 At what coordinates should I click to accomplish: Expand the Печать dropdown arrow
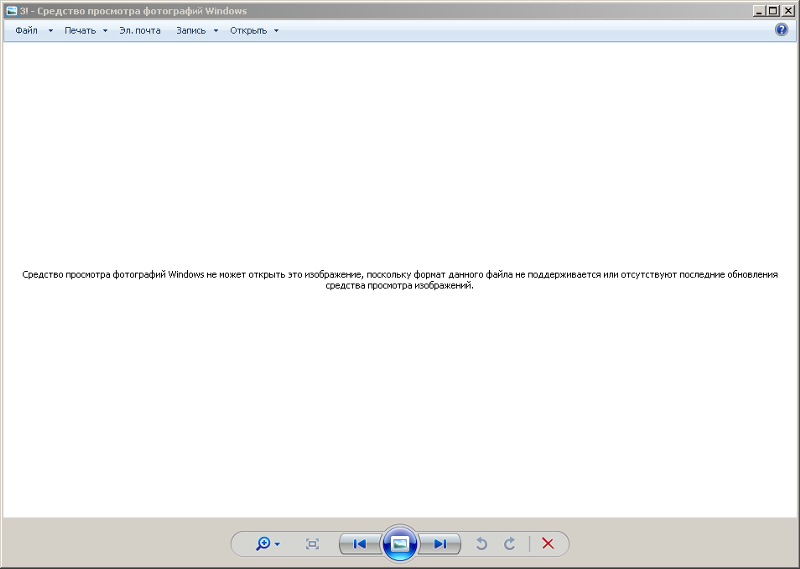click(x=105, y=31)
